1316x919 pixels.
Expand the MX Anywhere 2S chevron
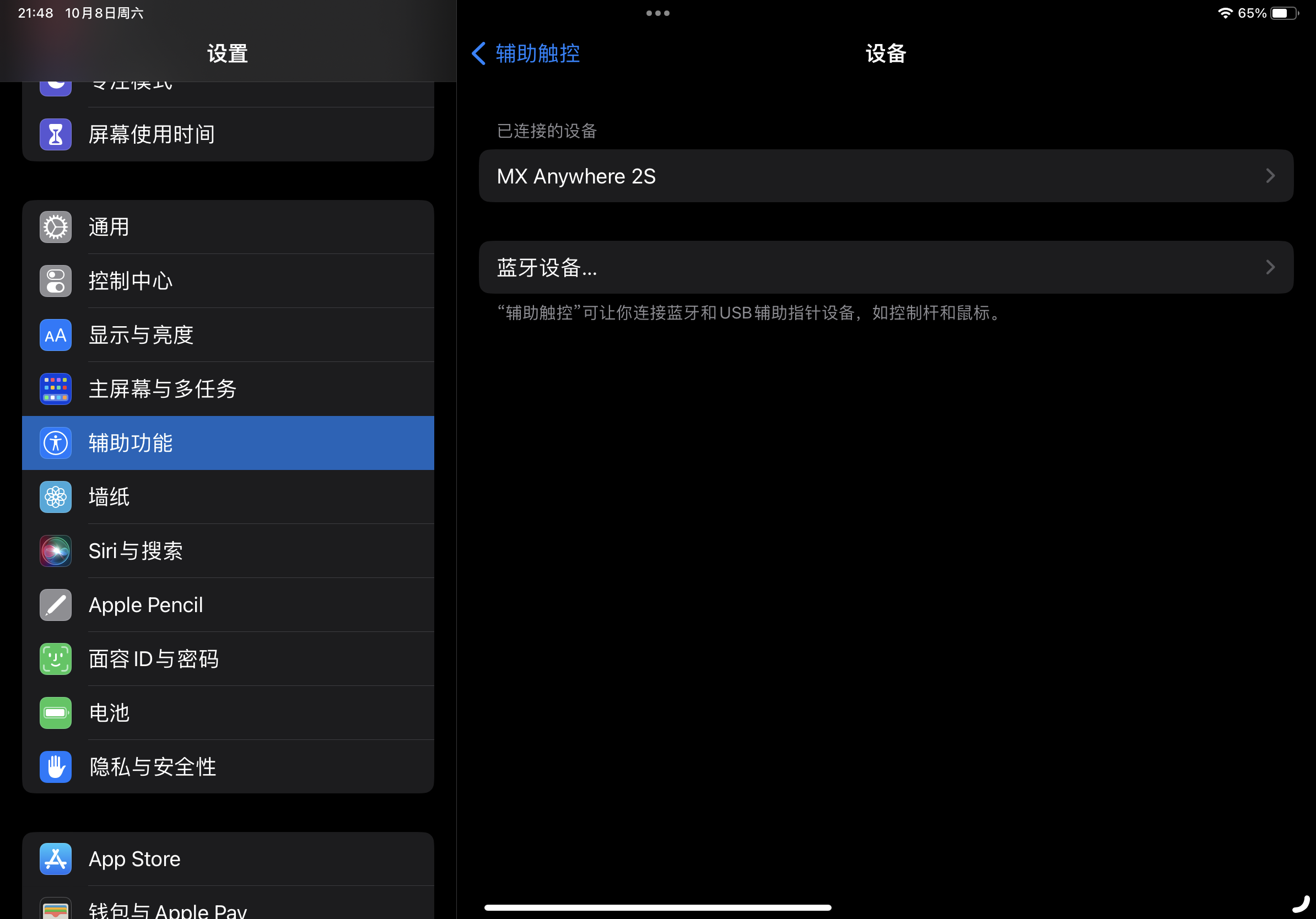click(1271, 176)
